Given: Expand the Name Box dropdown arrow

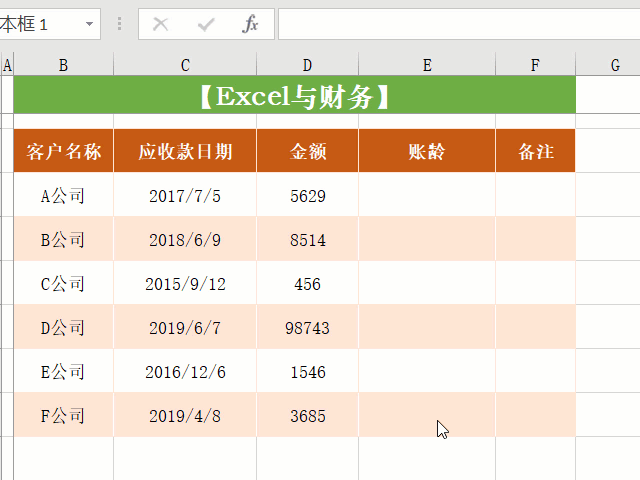Looking at the screenshot, I should (x=89, y=24).
